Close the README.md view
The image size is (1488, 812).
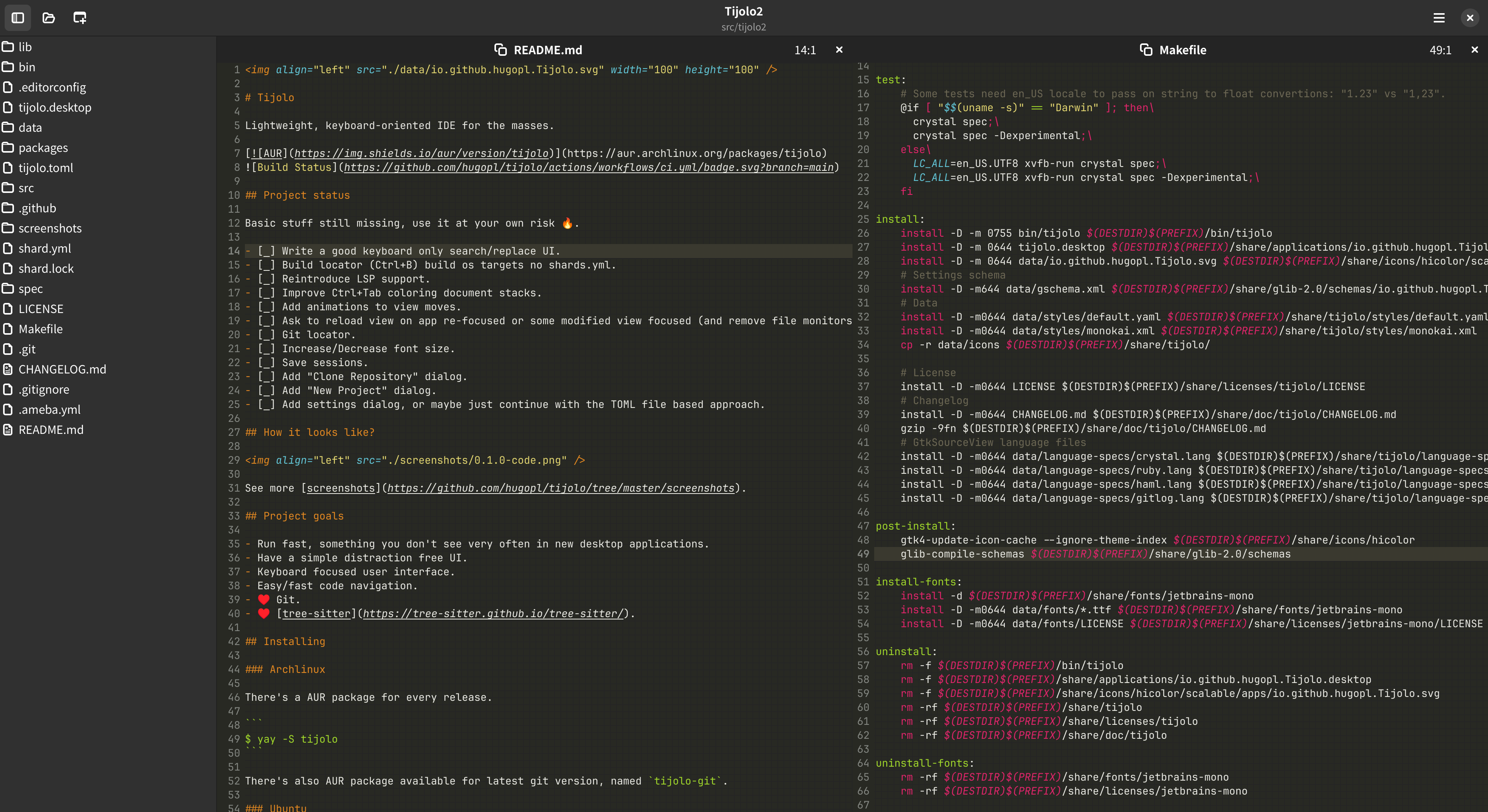pyautogui.click(x=839, y=50)
